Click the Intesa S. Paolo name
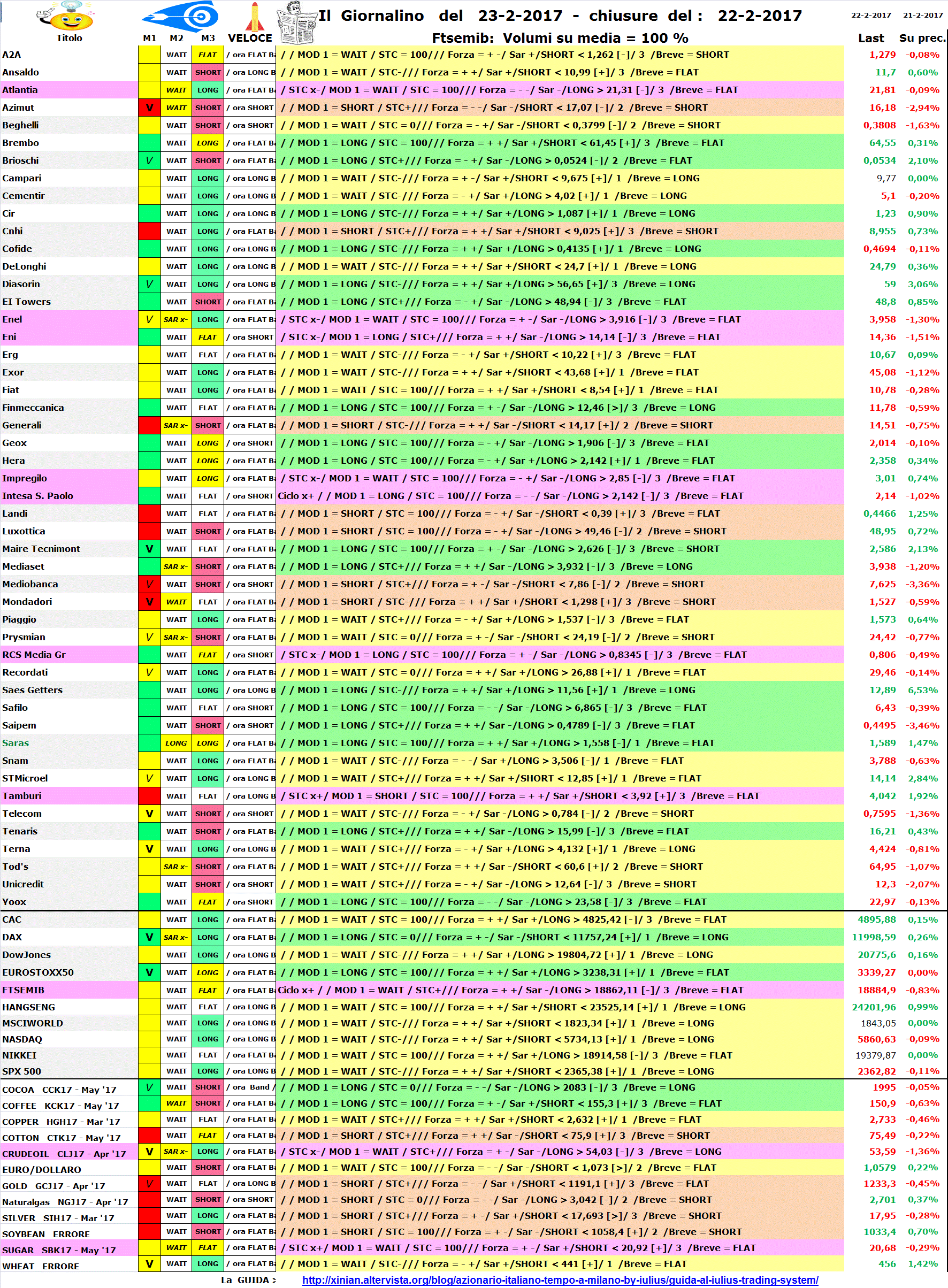Viewport: 948px width, 1288px height. pos(38,496)
